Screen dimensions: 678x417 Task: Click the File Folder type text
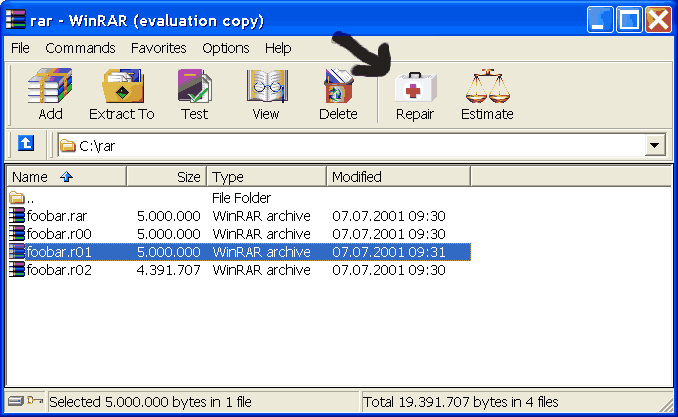pyautogui.click(x=241, y=198)
